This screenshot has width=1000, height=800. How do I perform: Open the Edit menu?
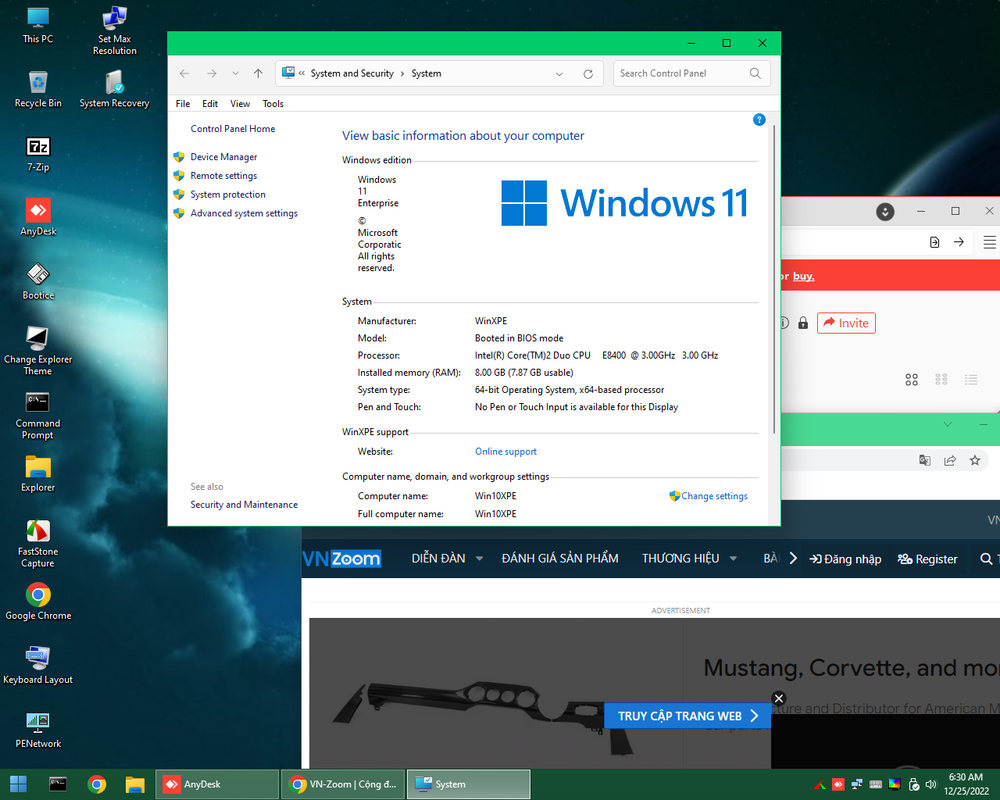coord(210,103)
